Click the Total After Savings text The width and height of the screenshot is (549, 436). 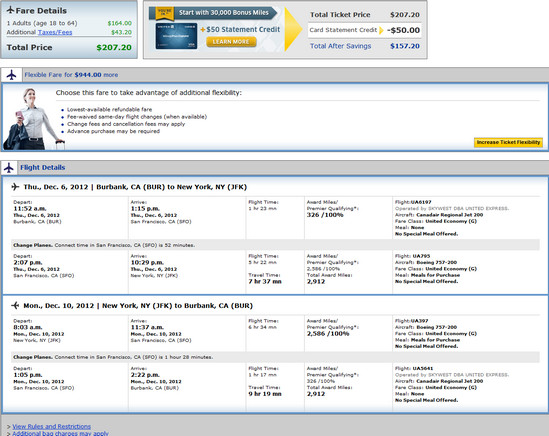[340, 46]
